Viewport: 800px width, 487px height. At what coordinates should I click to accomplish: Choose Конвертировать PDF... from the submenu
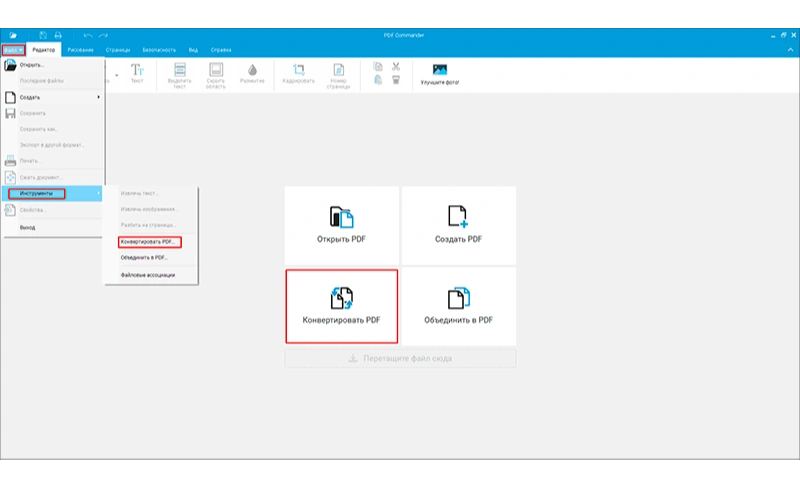click(149, 242)
